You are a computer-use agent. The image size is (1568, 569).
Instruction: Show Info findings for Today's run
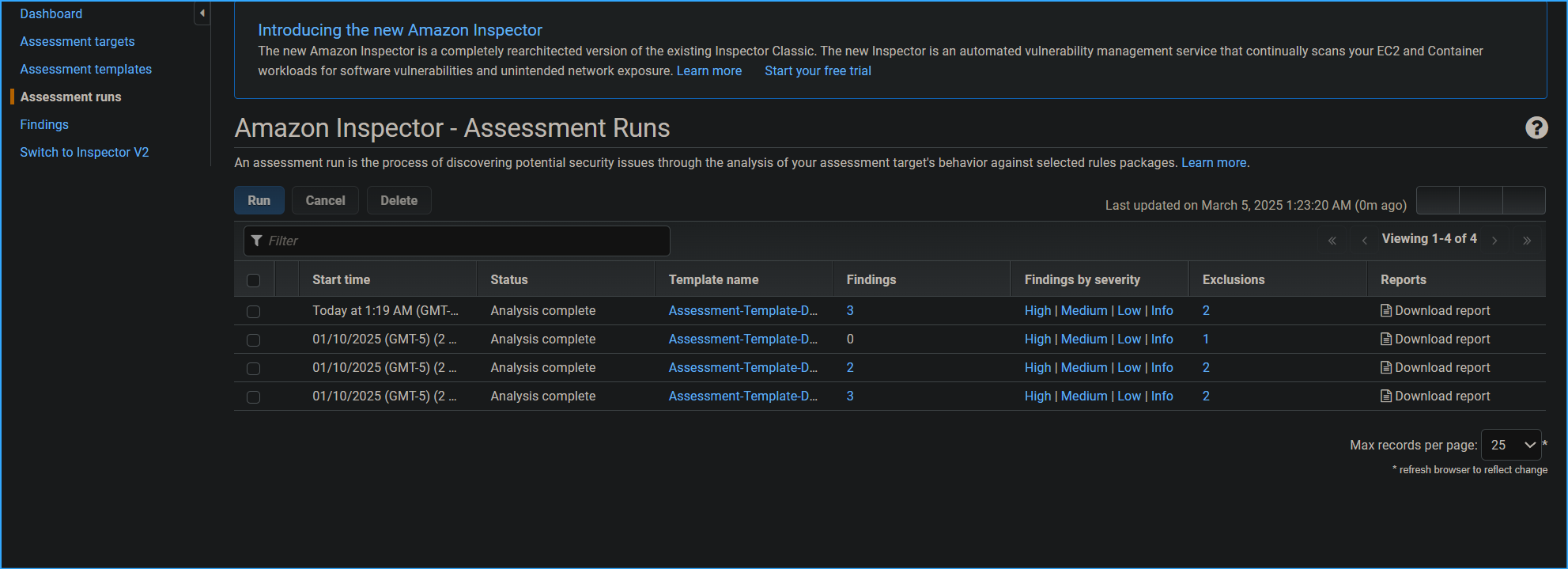(x=1162, y=311)
